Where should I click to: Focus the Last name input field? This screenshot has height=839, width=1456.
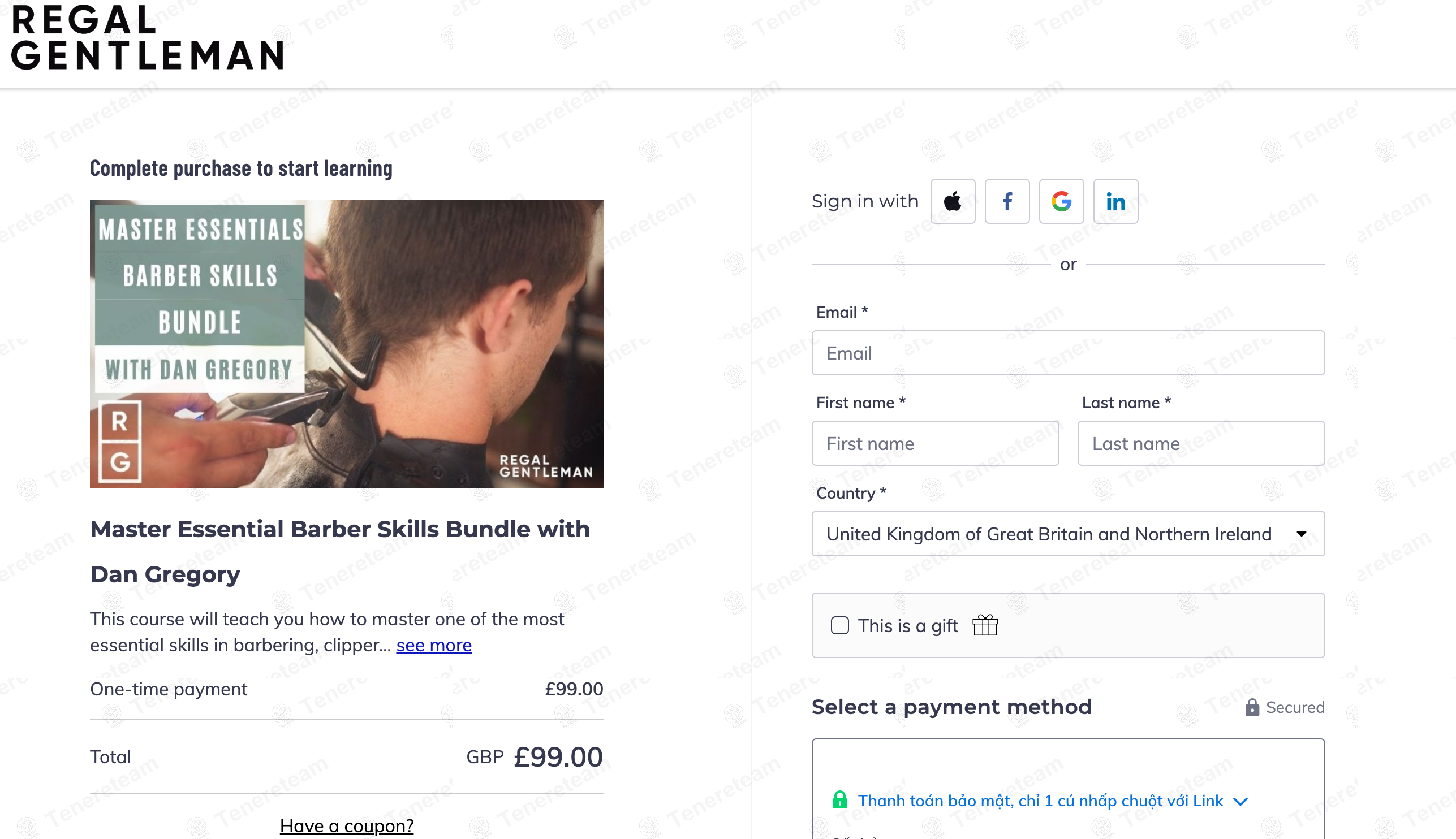1201,443
